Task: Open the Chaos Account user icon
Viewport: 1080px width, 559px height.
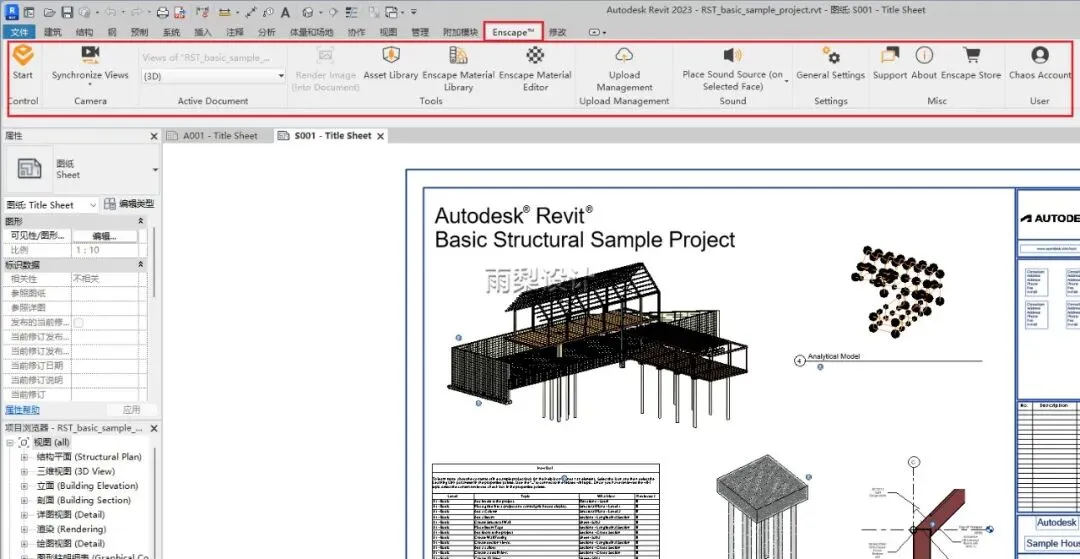Action: pyautogui.click(x=1039, y=54)
